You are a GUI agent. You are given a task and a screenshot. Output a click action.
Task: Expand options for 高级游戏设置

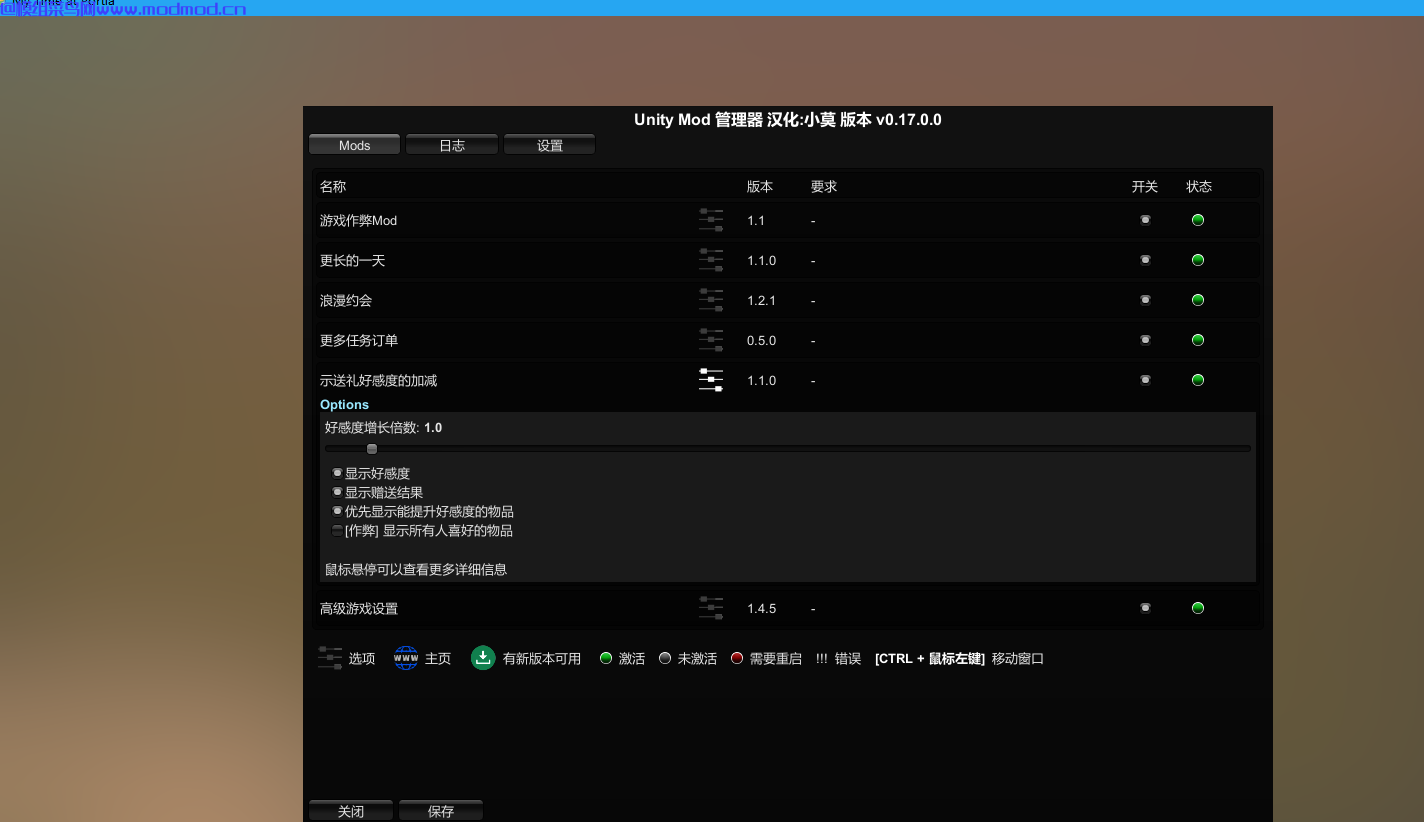(x=711, y=607)
